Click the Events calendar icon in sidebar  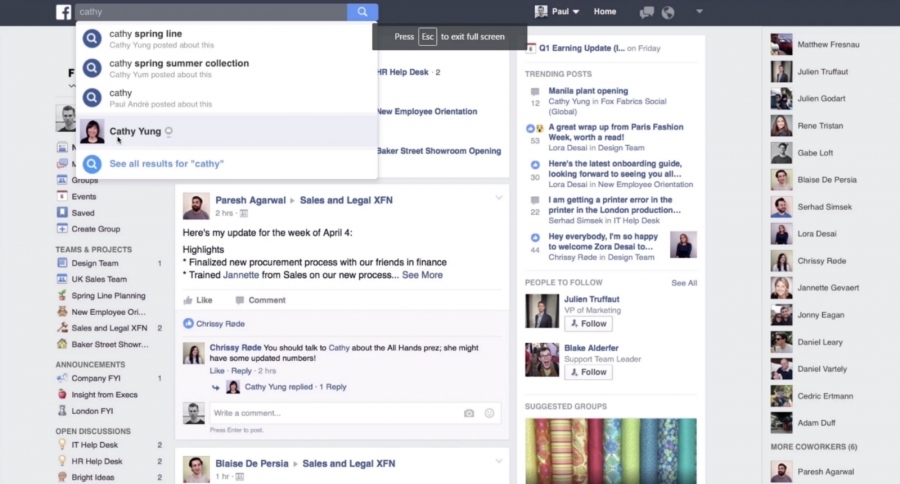tap(62, 196)
